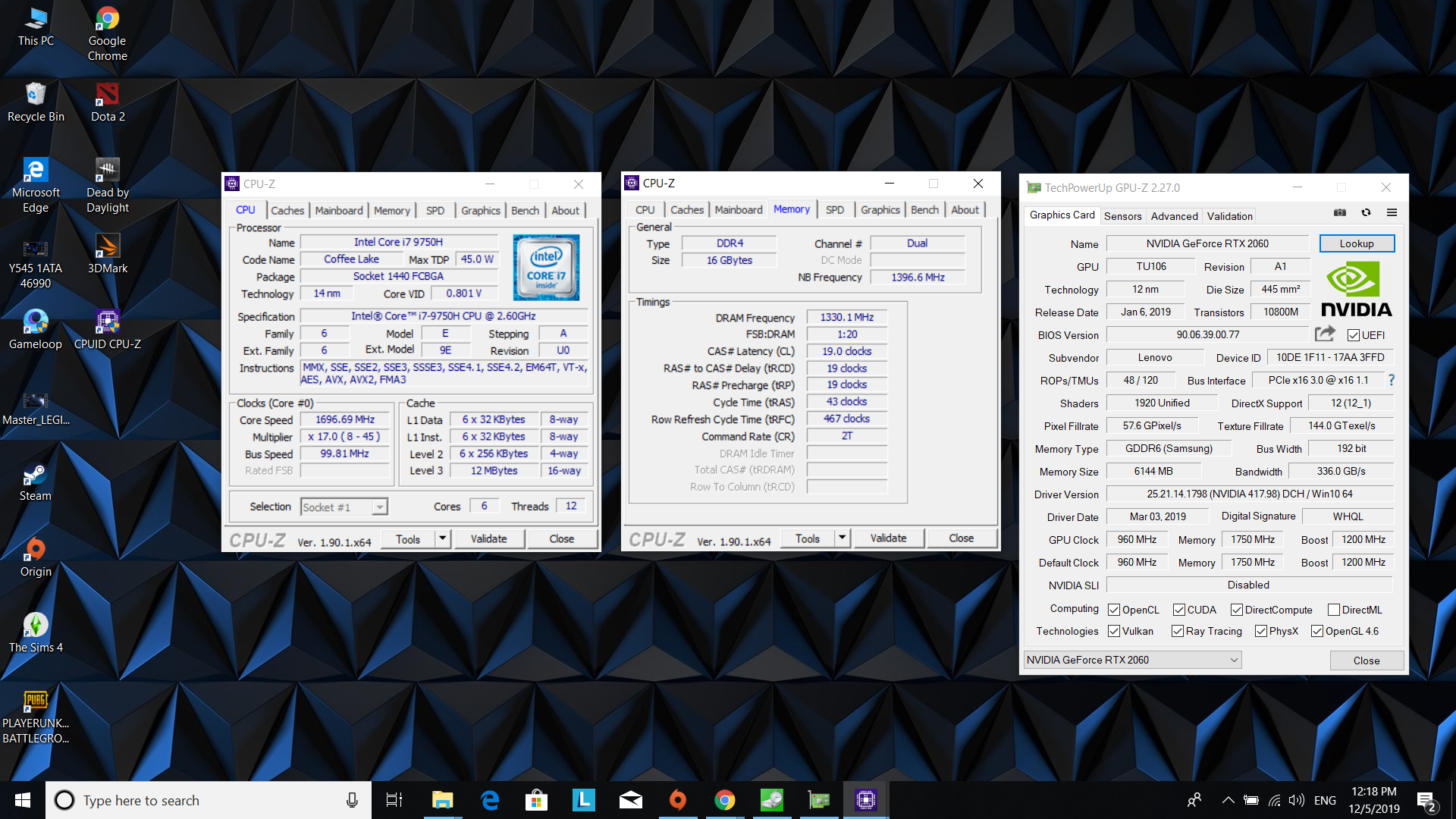Click Validate in left CPU-Z window

(x=488, y=538)
